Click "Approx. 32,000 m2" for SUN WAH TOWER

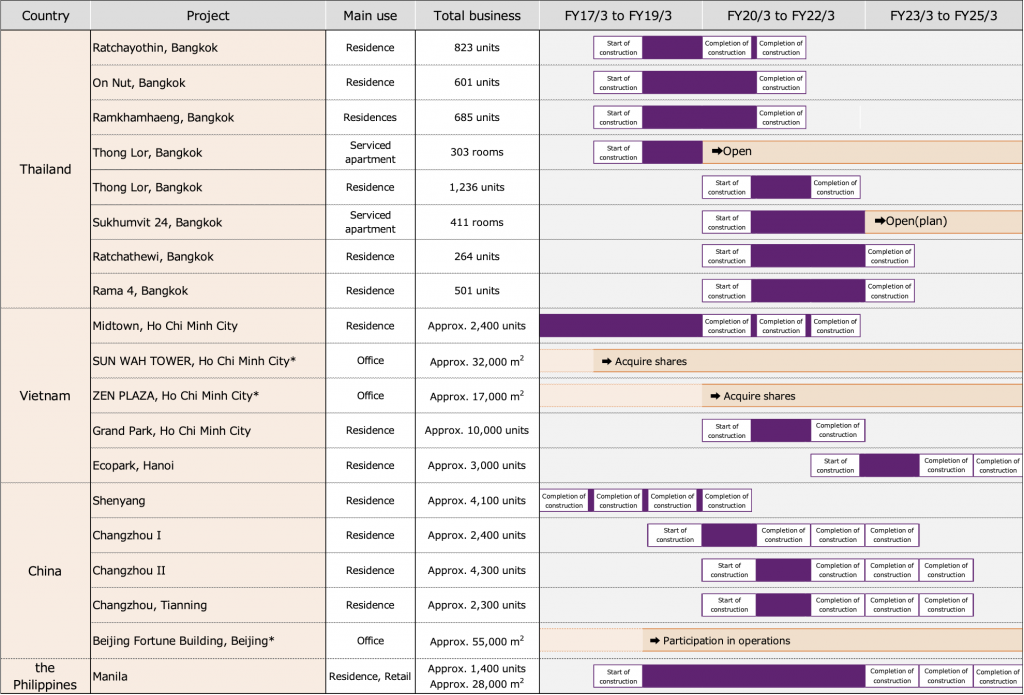pyautogui.click(x=477, y=361)
